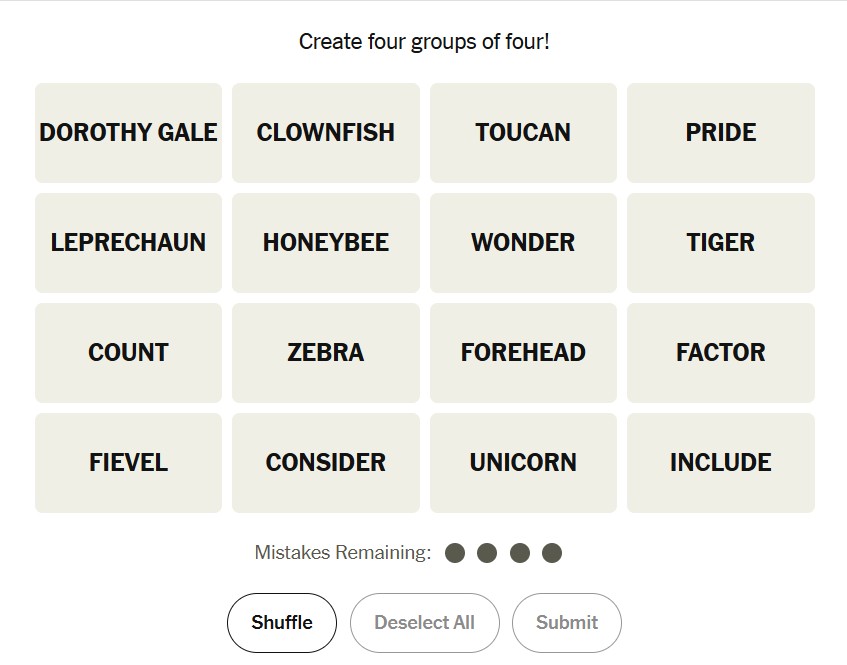
Task: Toggle the INCLUDE tile
Action: point(721,463)
